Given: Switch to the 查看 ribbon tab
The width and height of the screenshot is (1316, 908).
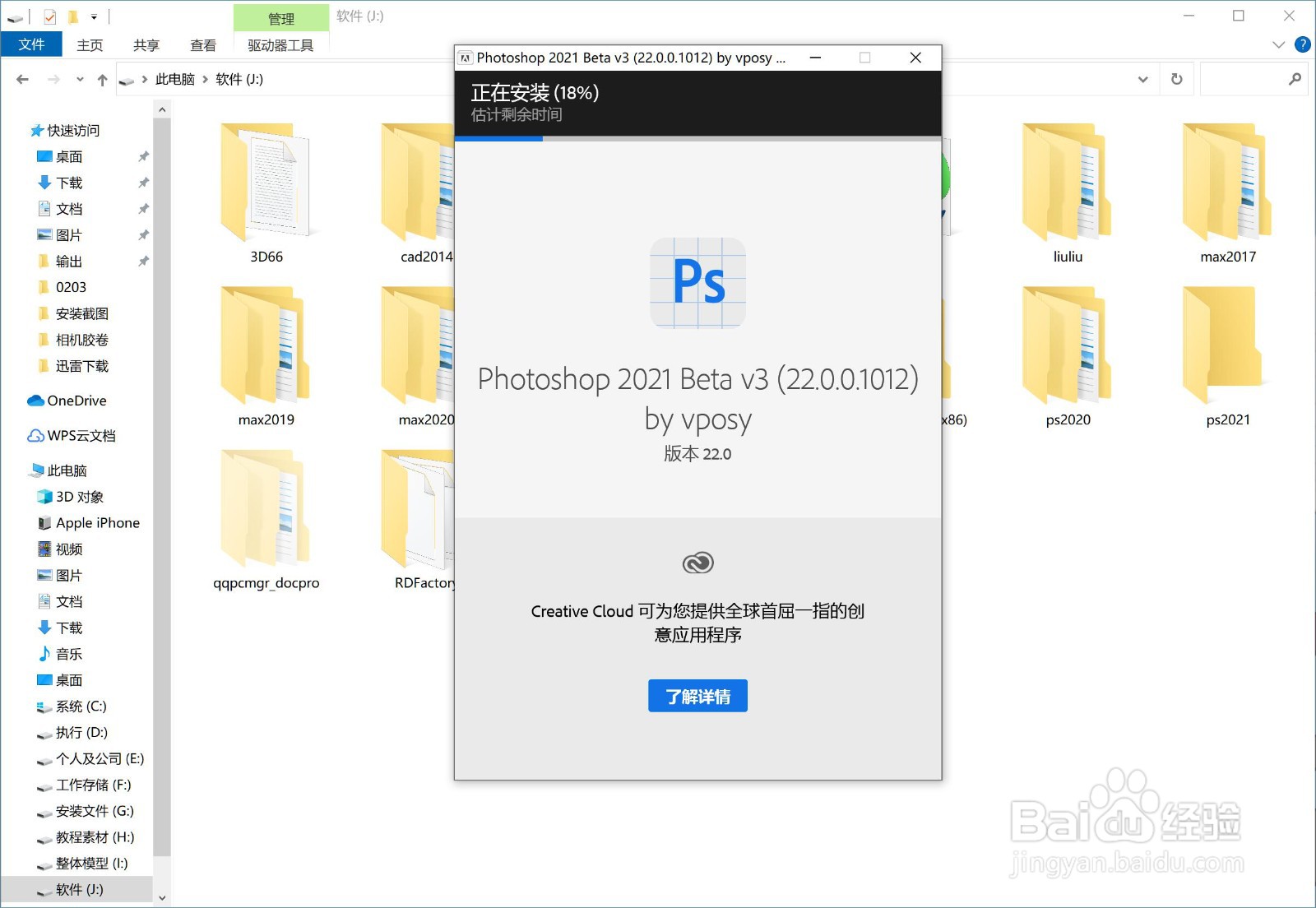Looking at the screenshot, I should click(203, 45).
